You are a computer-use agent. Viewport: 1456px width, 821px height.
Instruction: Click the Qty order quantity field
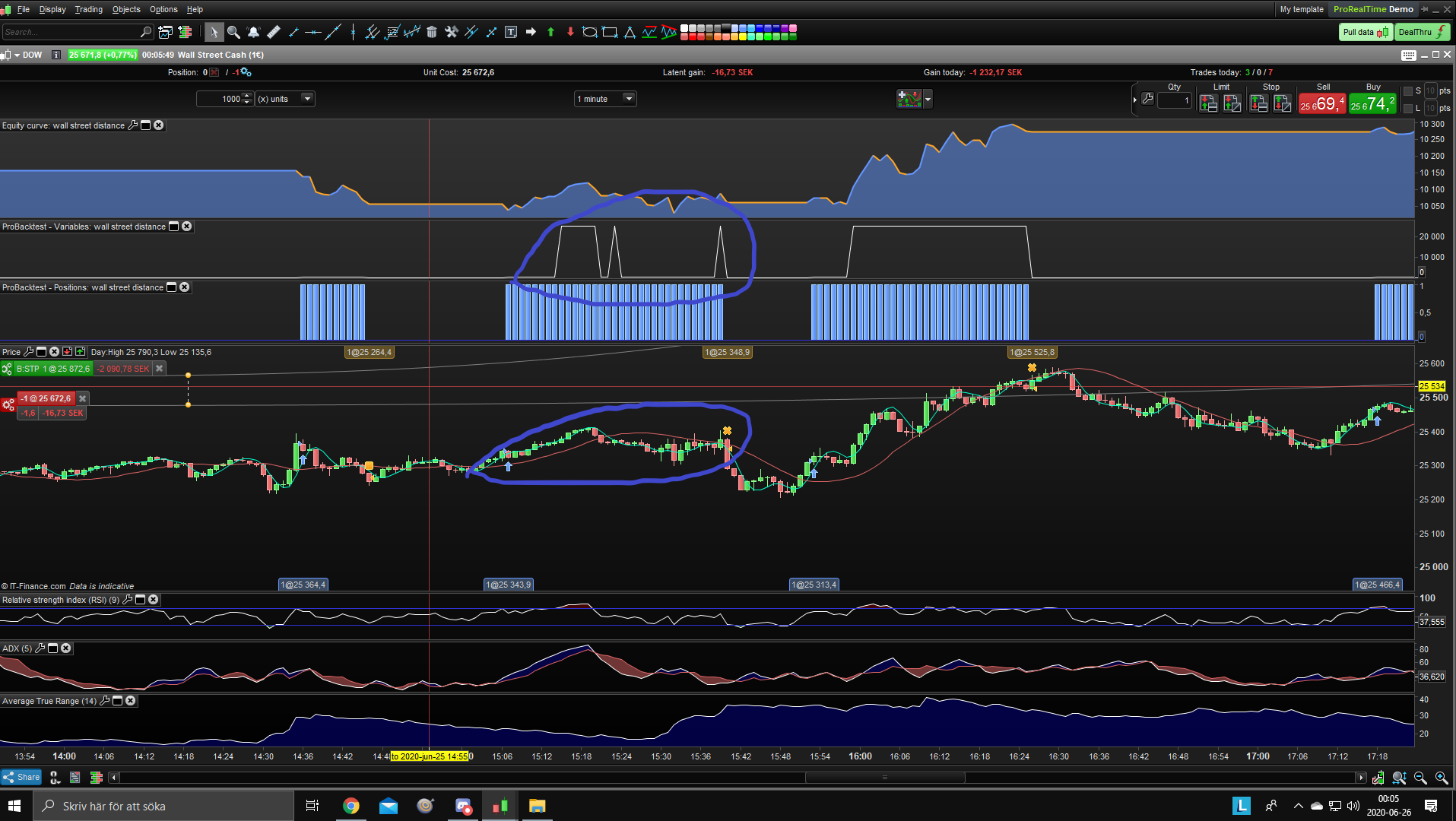(1175, 100)
